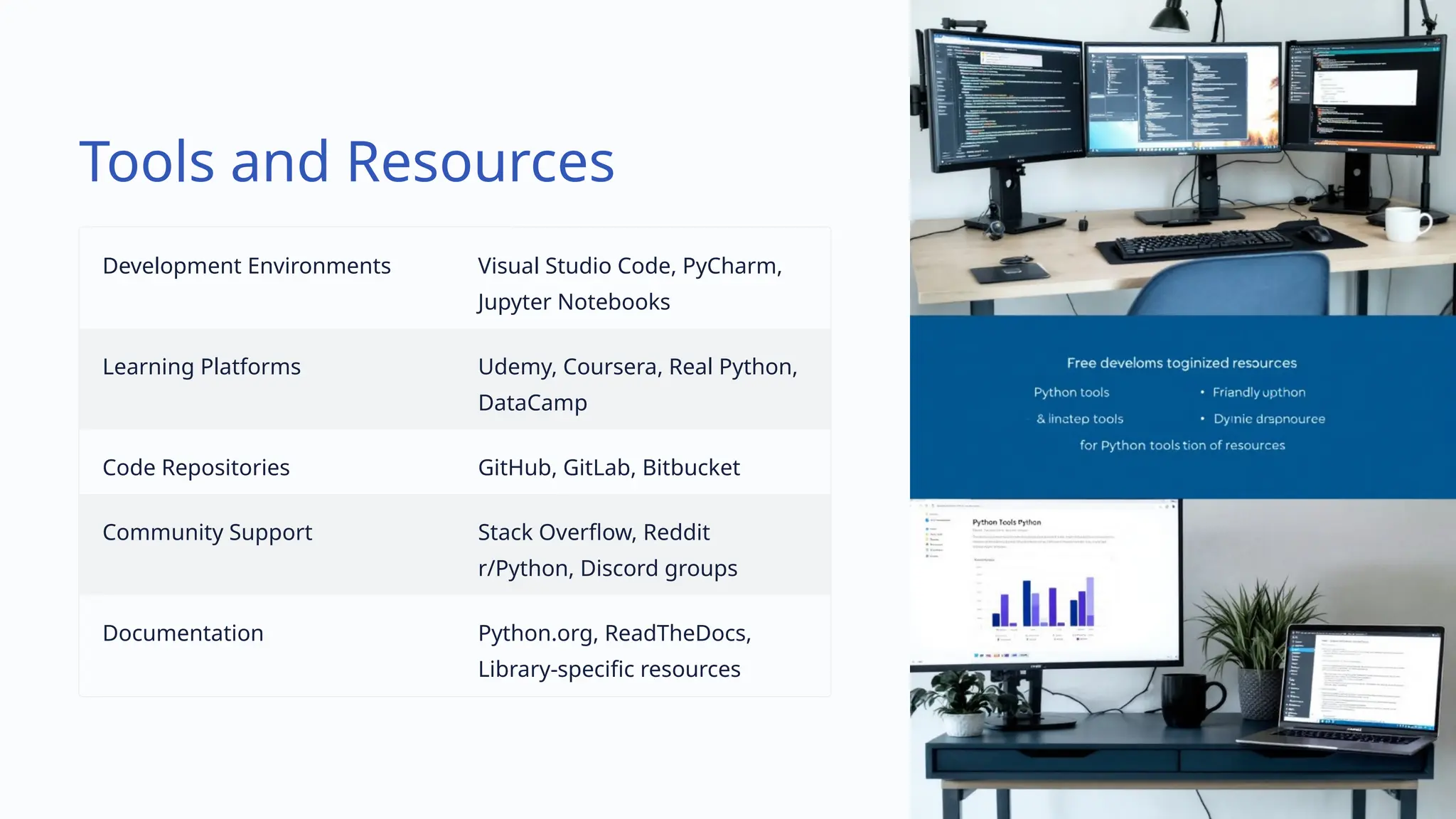Select the 'Code Repositories' row label
Image resolution: width=1456 pixels, height=819 pixels.
point(196,468)
